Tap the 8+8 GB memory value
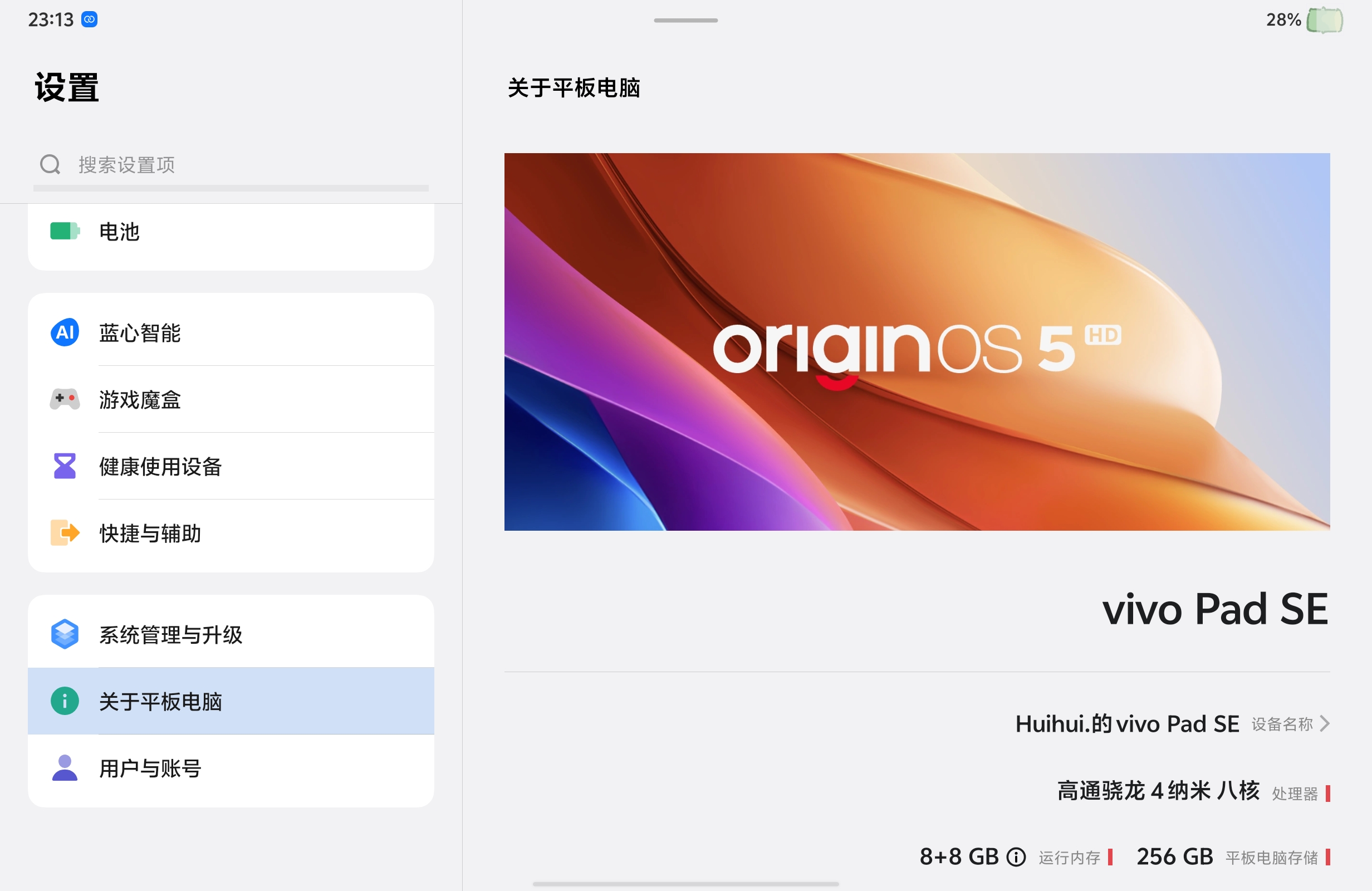Viewport: 1372px width, 891px height. click(x=959, y=856)
